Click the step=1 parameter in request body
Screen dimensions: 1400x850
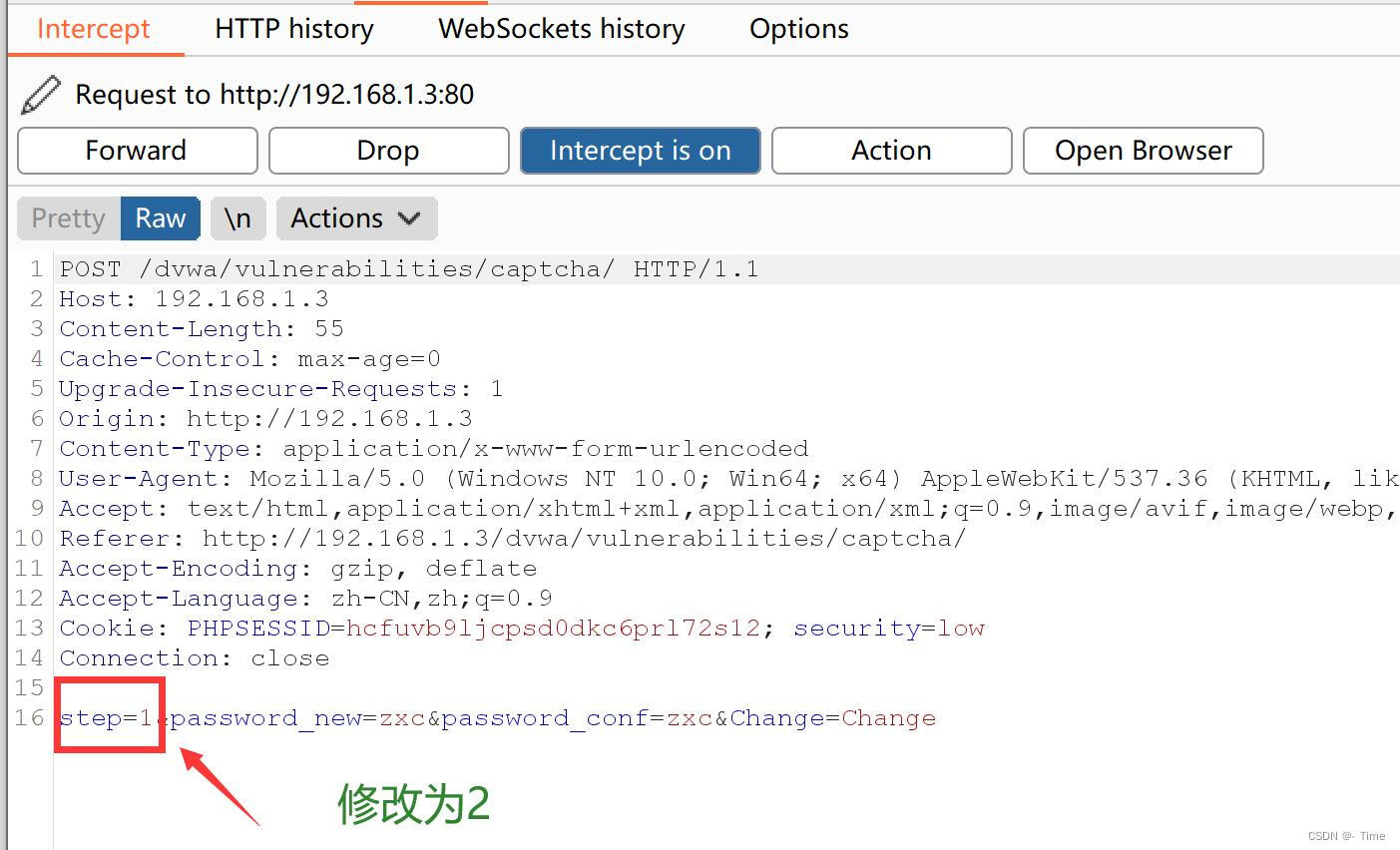click(x=106, y=718)
